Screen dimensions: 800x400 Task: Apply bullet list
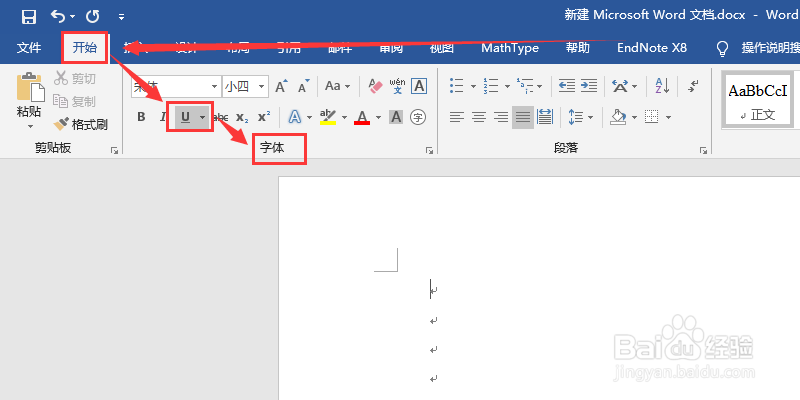(457, 86)
